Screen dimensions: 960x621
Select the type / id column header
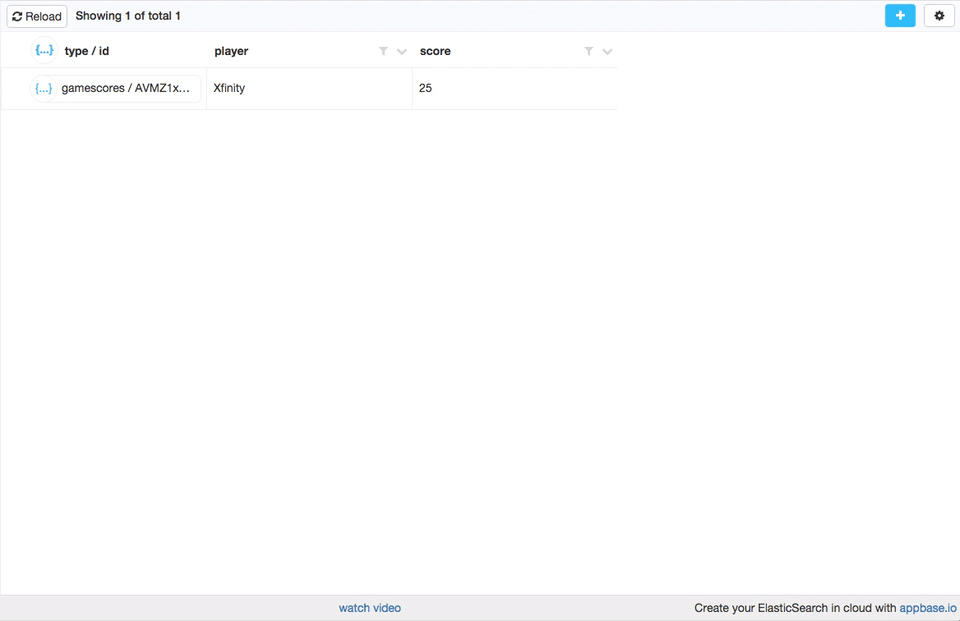pyautogui.click(x=87, y=51)
